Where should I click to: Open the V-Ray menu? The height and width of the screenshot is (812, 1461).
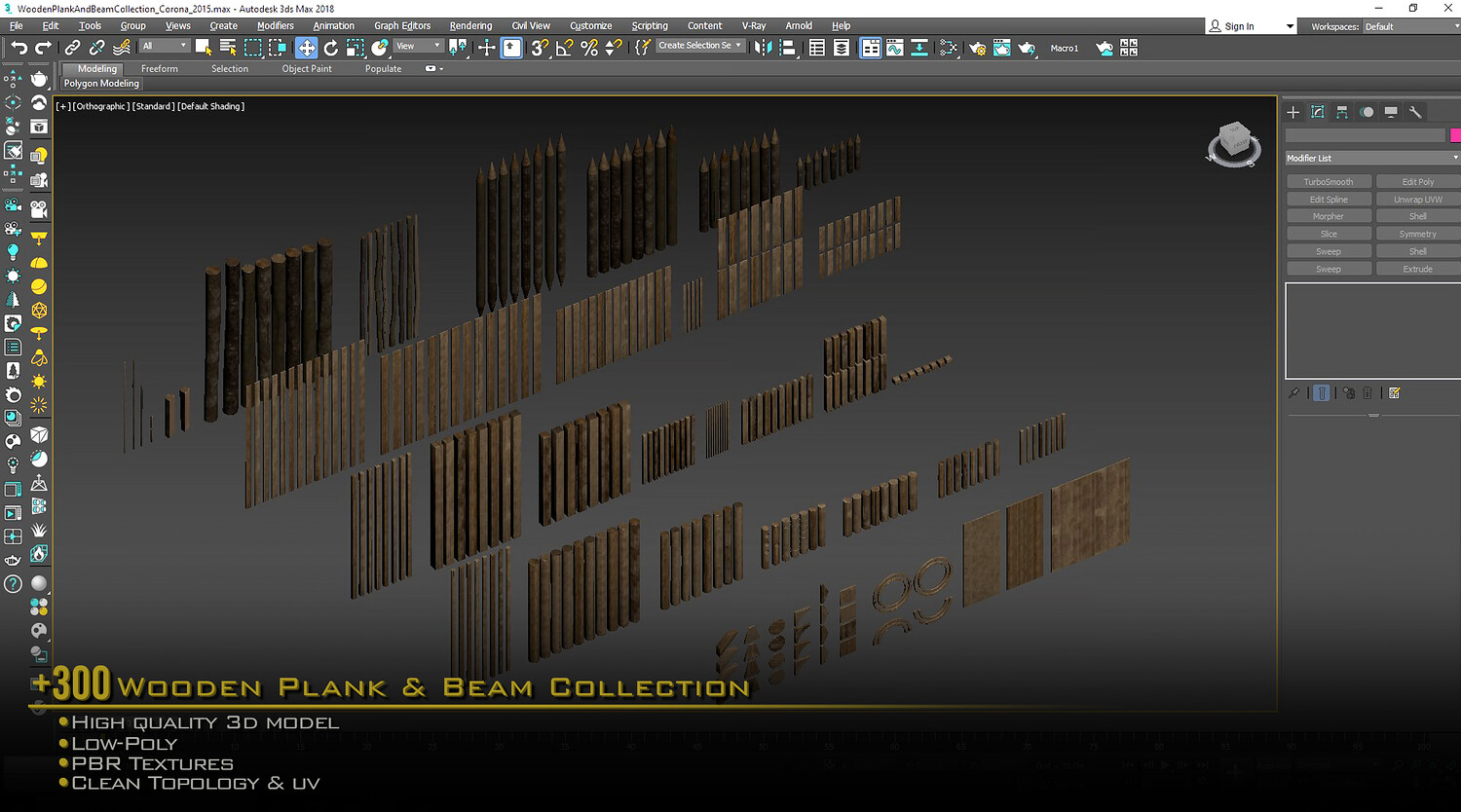click(x=754, y=26)
